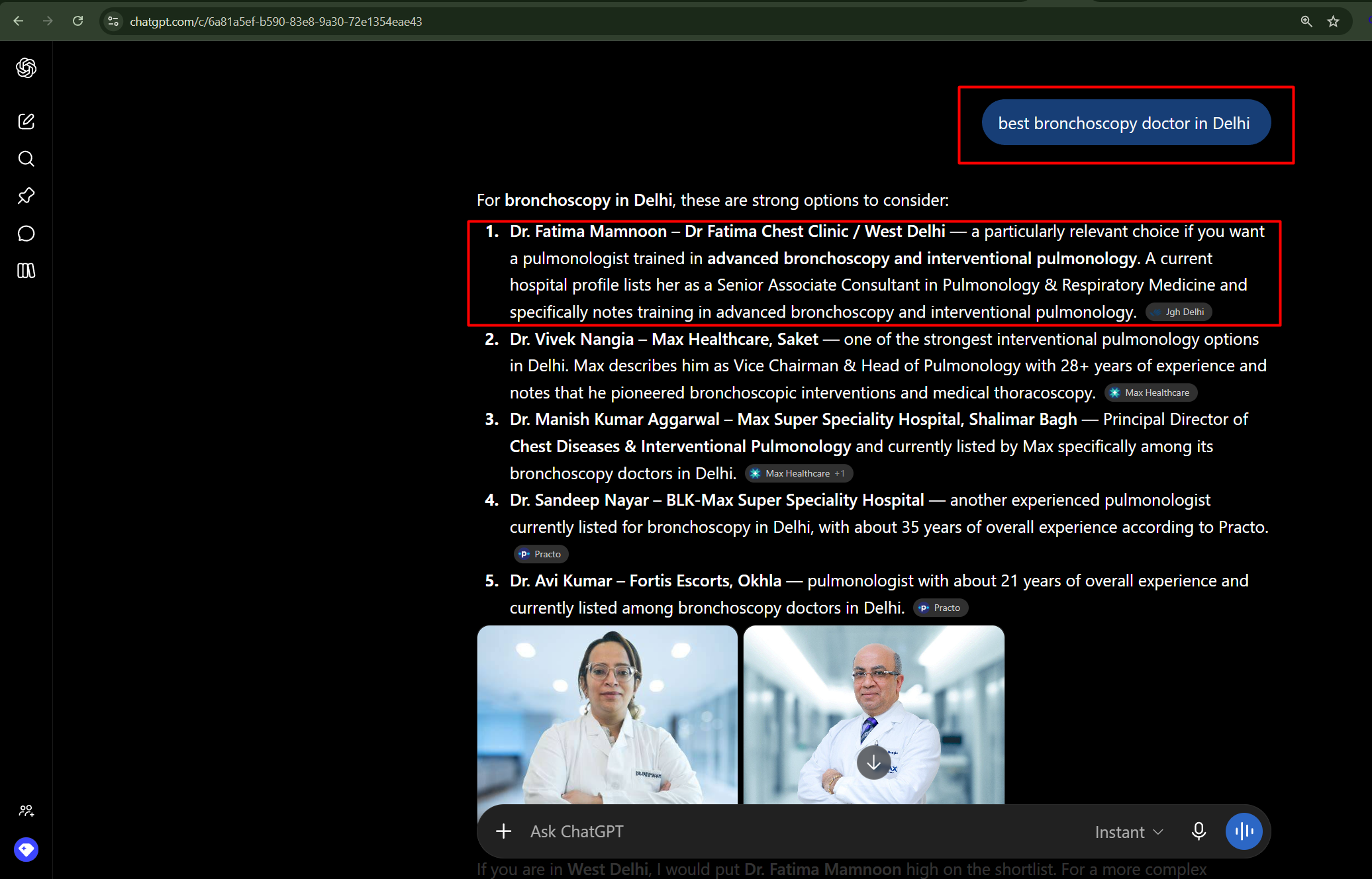Open search chats via the magnifier icon
Viewport: 1372px width, 879px height.
[26, 158]
